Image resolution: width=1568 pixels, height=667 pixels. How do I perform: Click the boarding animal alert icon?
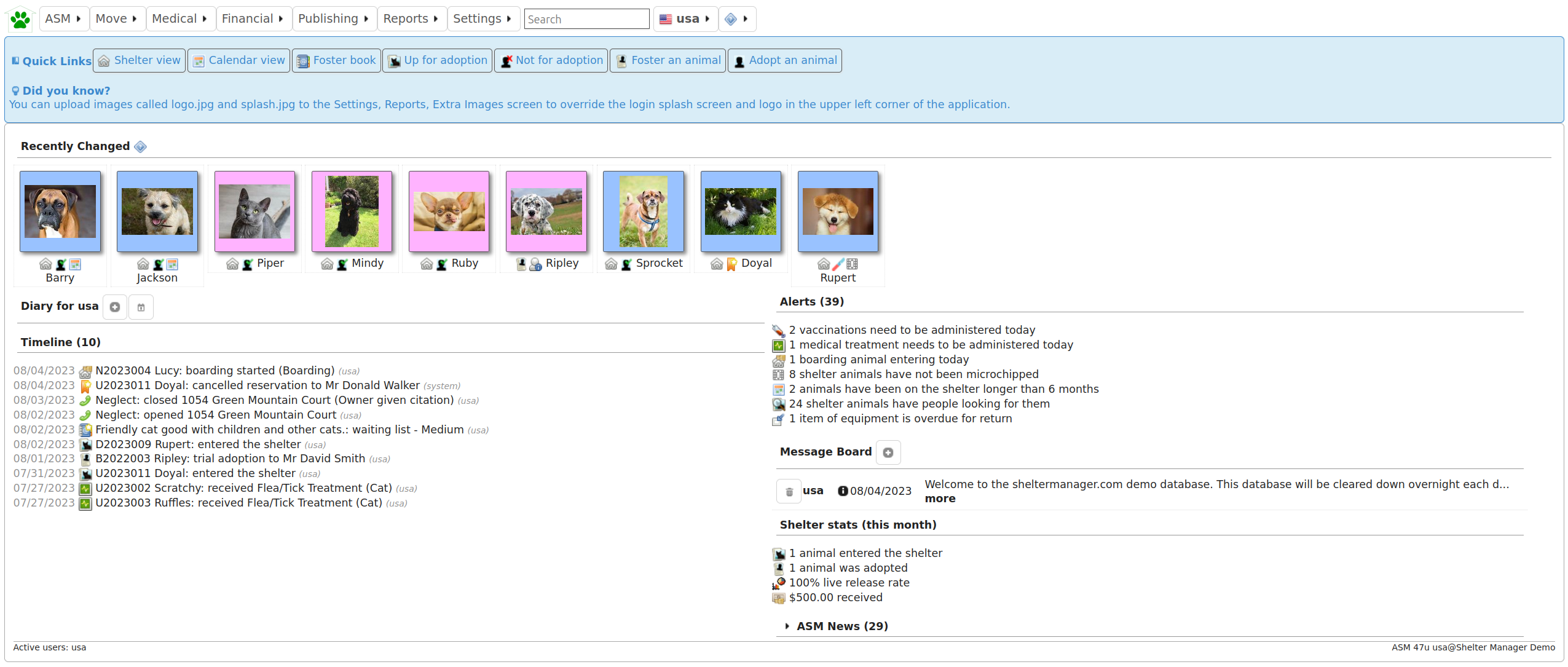click(x=779, y=360)
